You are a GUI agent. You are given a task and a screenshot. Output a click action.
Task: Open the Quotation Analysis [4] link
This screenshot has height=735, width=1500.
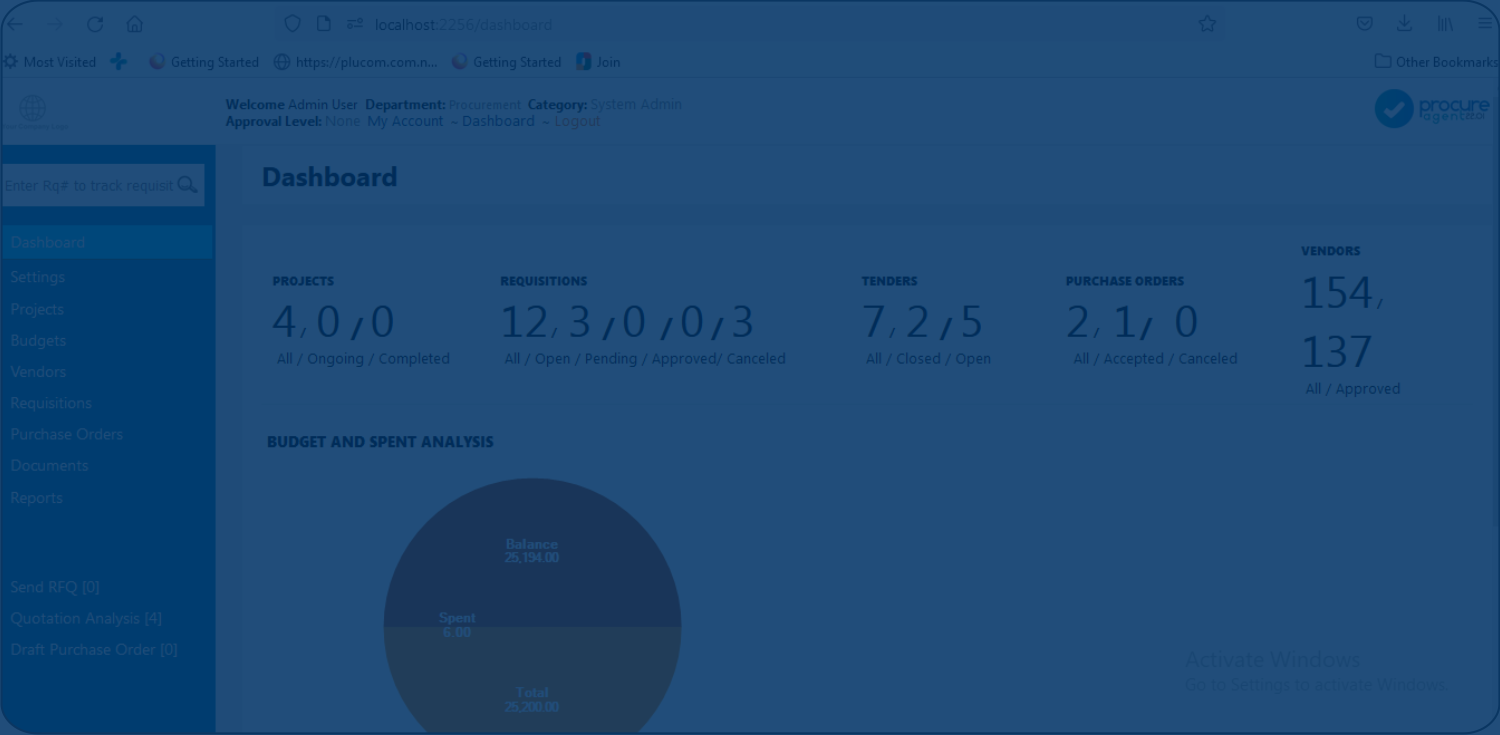(x=86, y=618)
